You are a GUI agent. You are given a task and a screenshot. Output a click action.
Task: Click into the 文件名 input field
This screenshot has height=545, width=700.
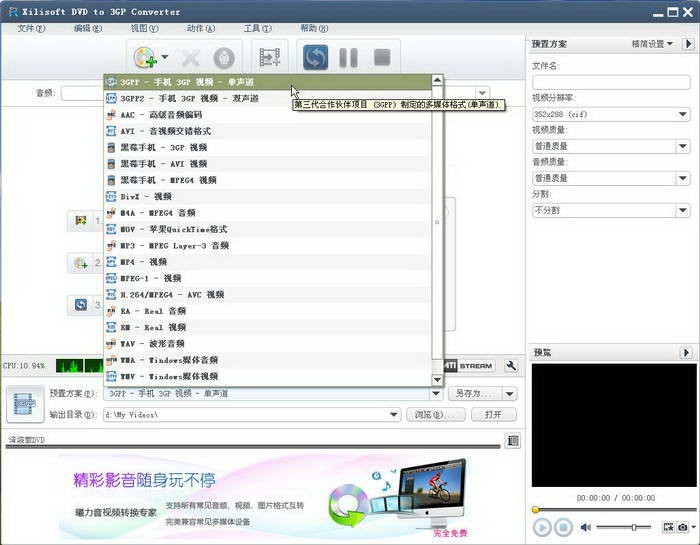tap(611, 82)
